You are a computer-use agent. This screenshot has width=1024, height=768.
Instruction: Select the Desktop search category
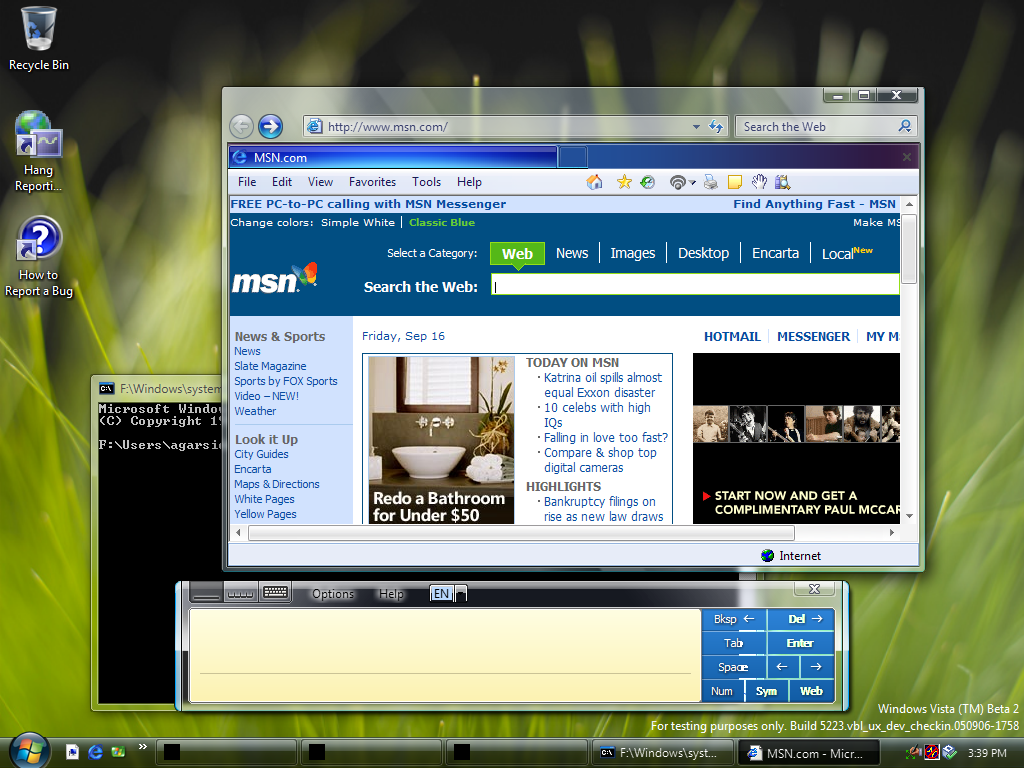[703, 253]
